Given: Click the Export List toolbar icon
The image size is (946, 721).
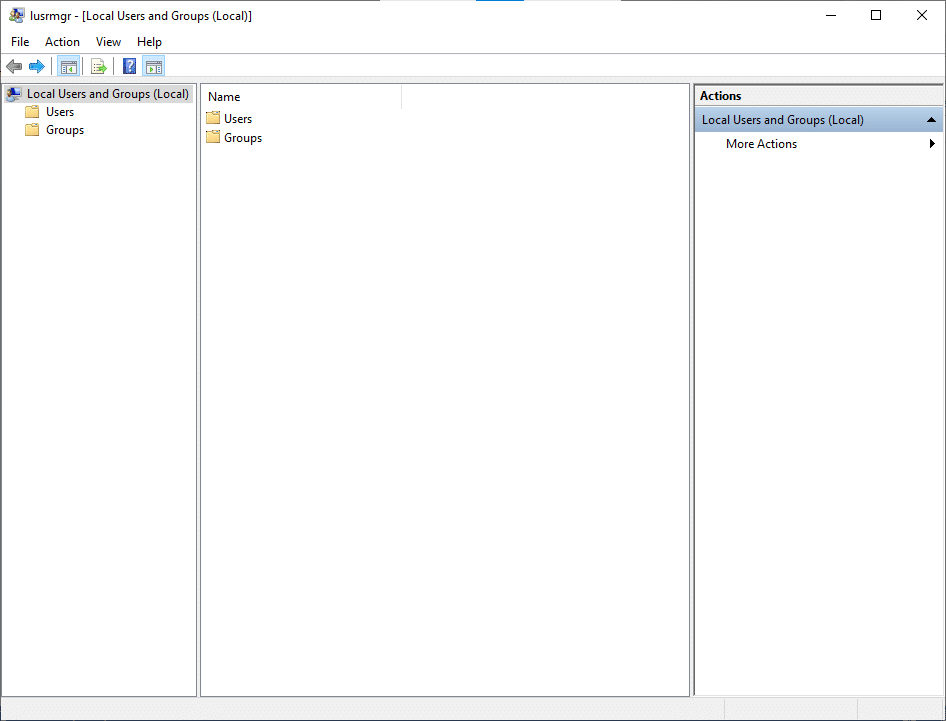Looking at the screenshot, I should (x=98, y=67).
